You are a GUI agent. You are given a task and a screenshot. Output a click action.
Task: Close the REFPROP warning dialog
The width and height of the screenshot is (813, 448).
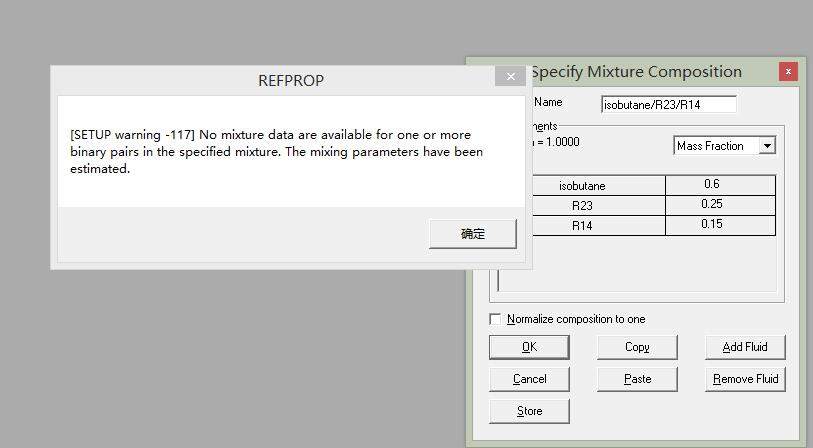pos(511,77)
